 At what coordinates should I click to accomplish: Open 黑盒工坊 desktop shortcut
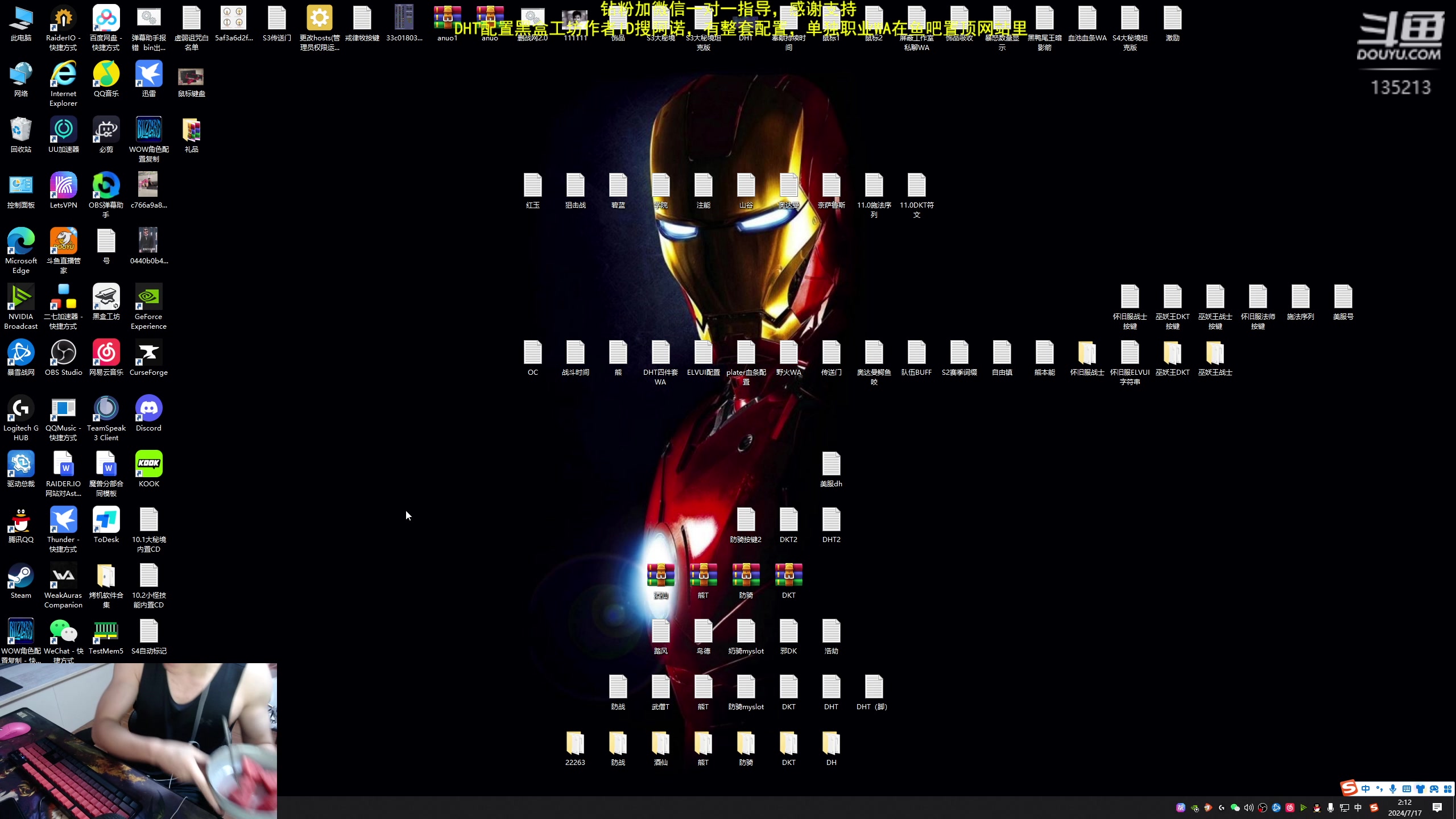[x=106, y=303]
